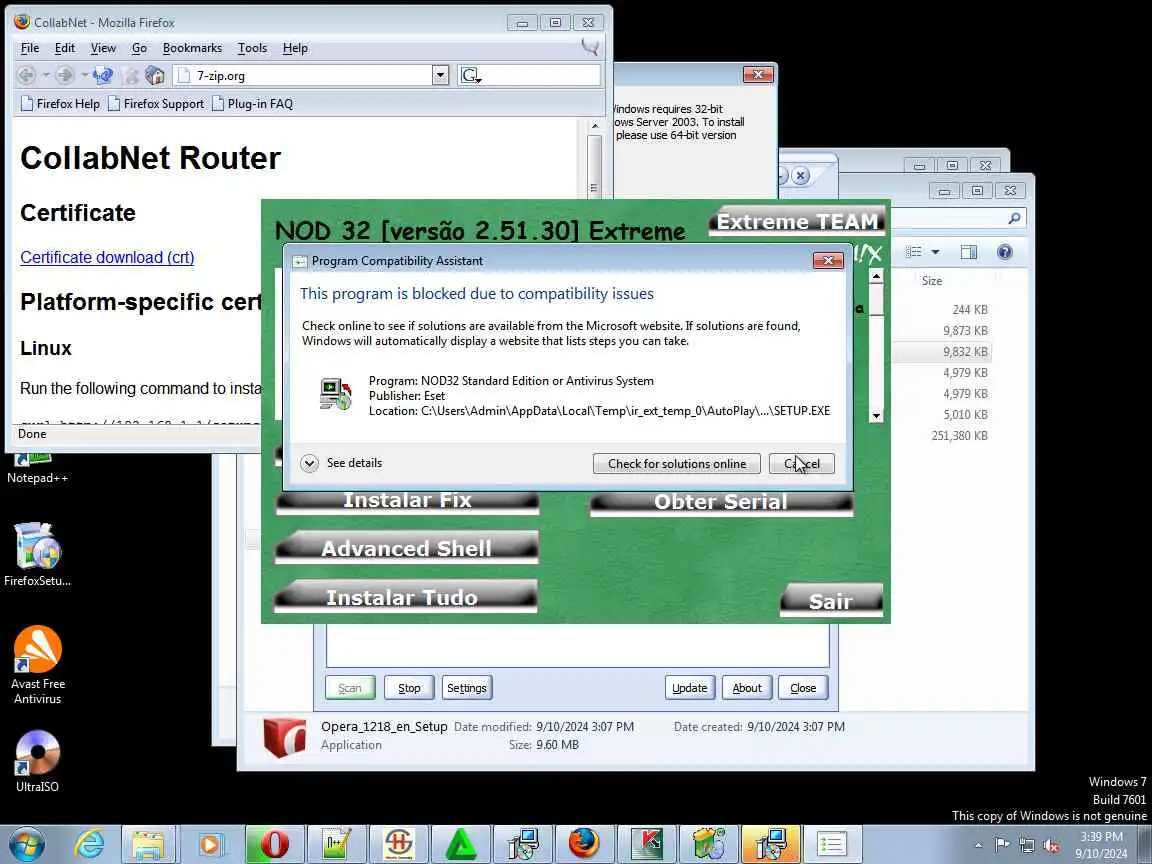Open Notepad++ desktop shortcut
This screenshot has width=1152, height=864.
pyautogui.click(x=37, y=469)
